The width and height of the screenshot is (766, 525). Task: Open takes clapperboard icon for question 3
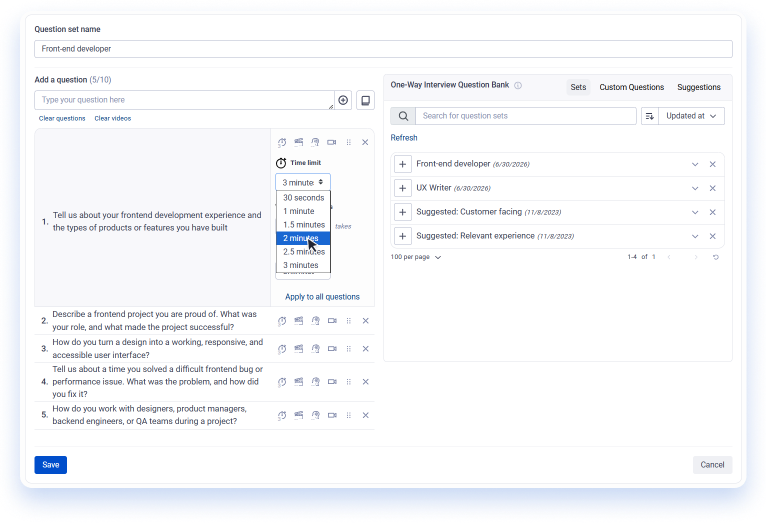pos(298,348)
